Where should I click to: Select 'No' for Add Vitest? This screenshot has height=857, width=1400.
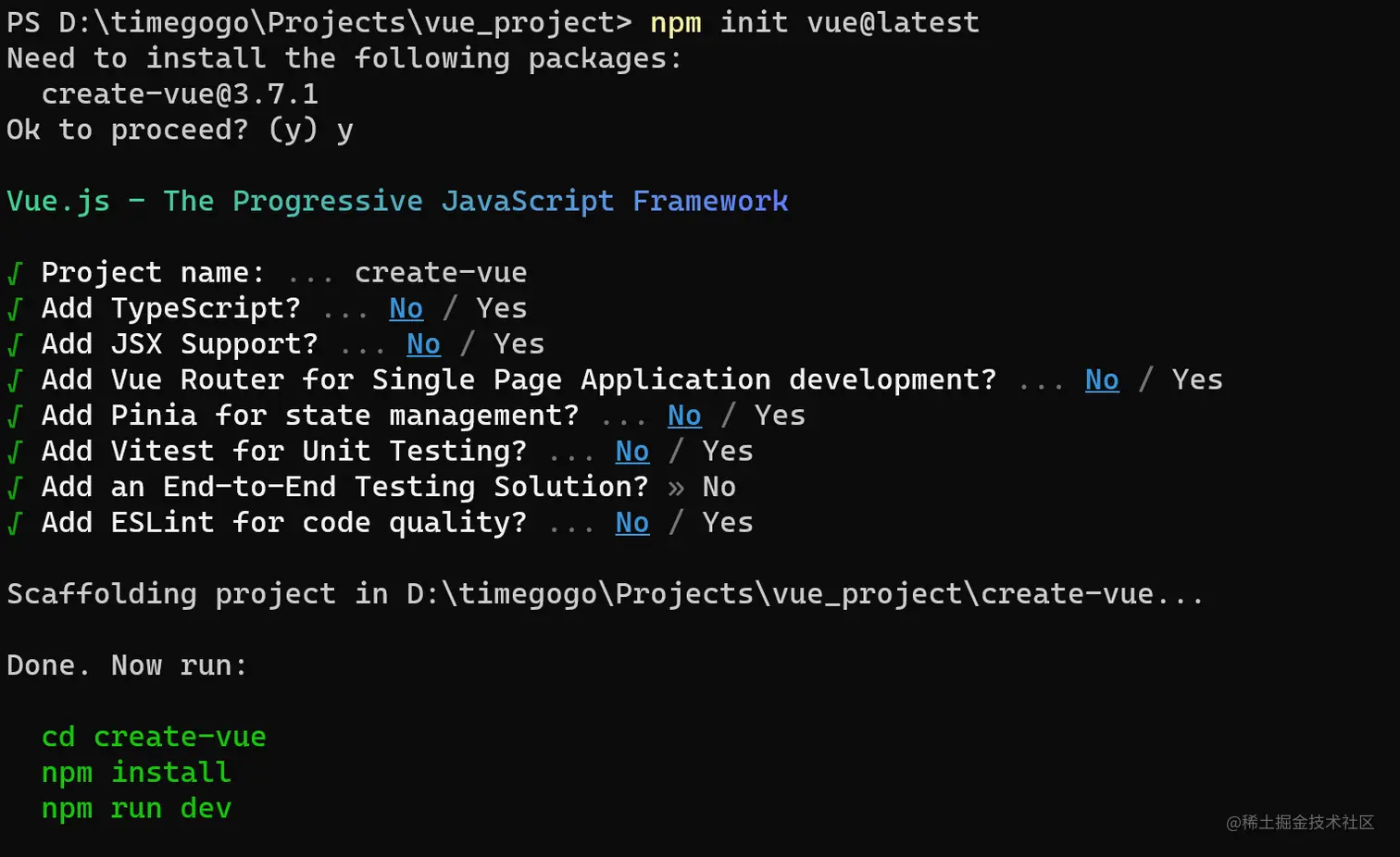632,451
